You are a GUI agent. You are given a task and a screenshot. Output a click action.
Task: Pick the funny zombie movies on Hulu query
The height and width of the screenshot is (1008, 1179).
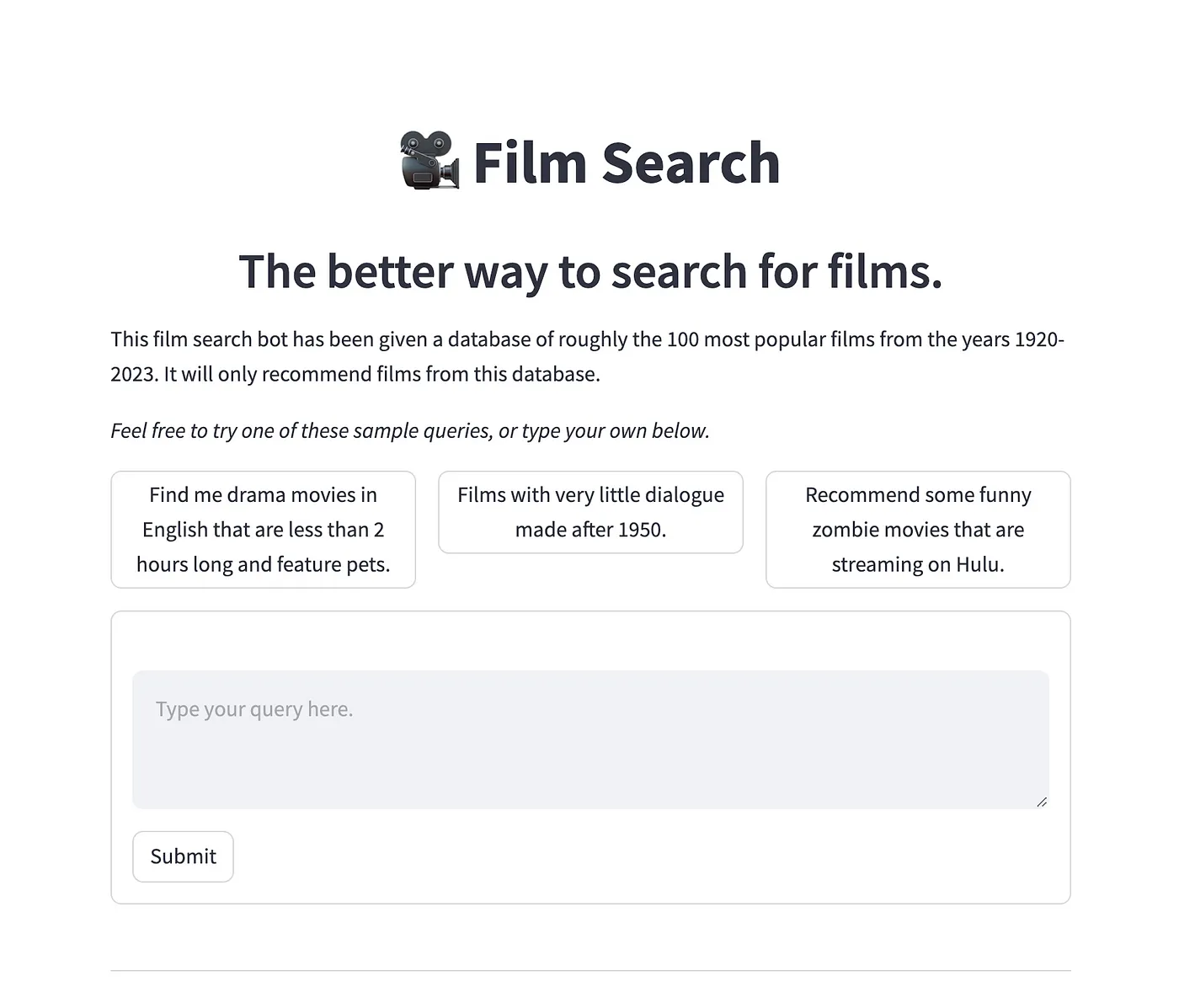[x=918, y=530]
